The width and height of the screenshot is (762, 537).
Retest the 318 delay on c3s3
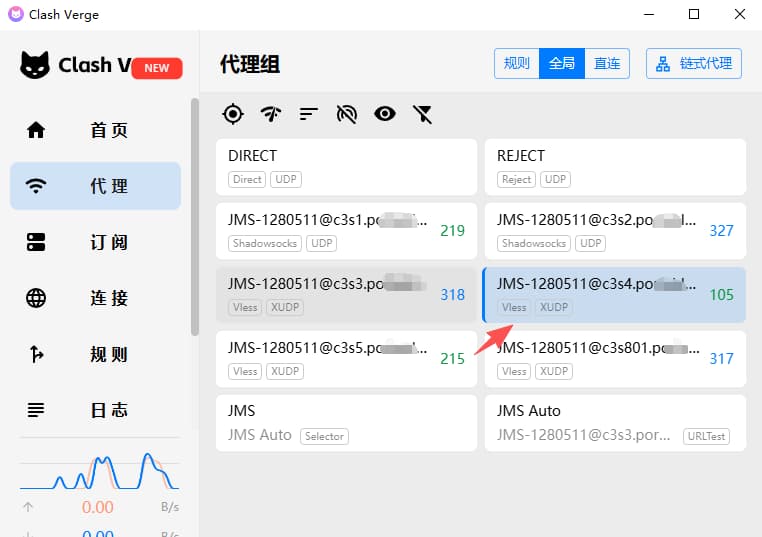pyautogui.click(x=452, y=295)
